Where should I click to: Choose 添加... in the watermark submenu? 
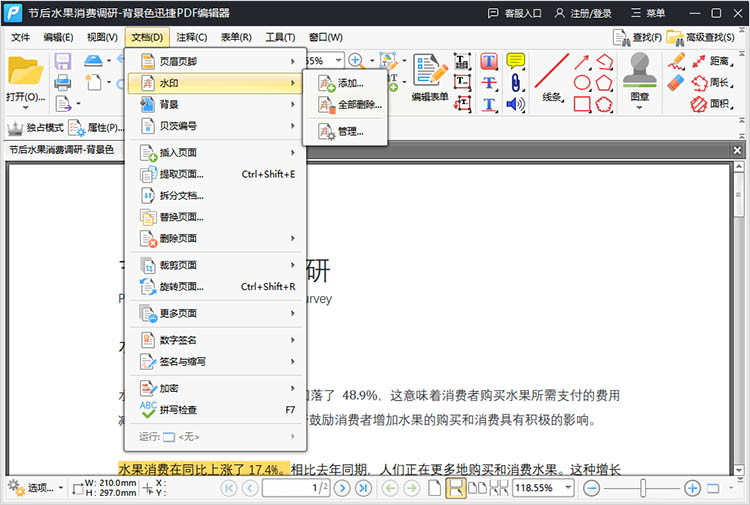point(345,83)
